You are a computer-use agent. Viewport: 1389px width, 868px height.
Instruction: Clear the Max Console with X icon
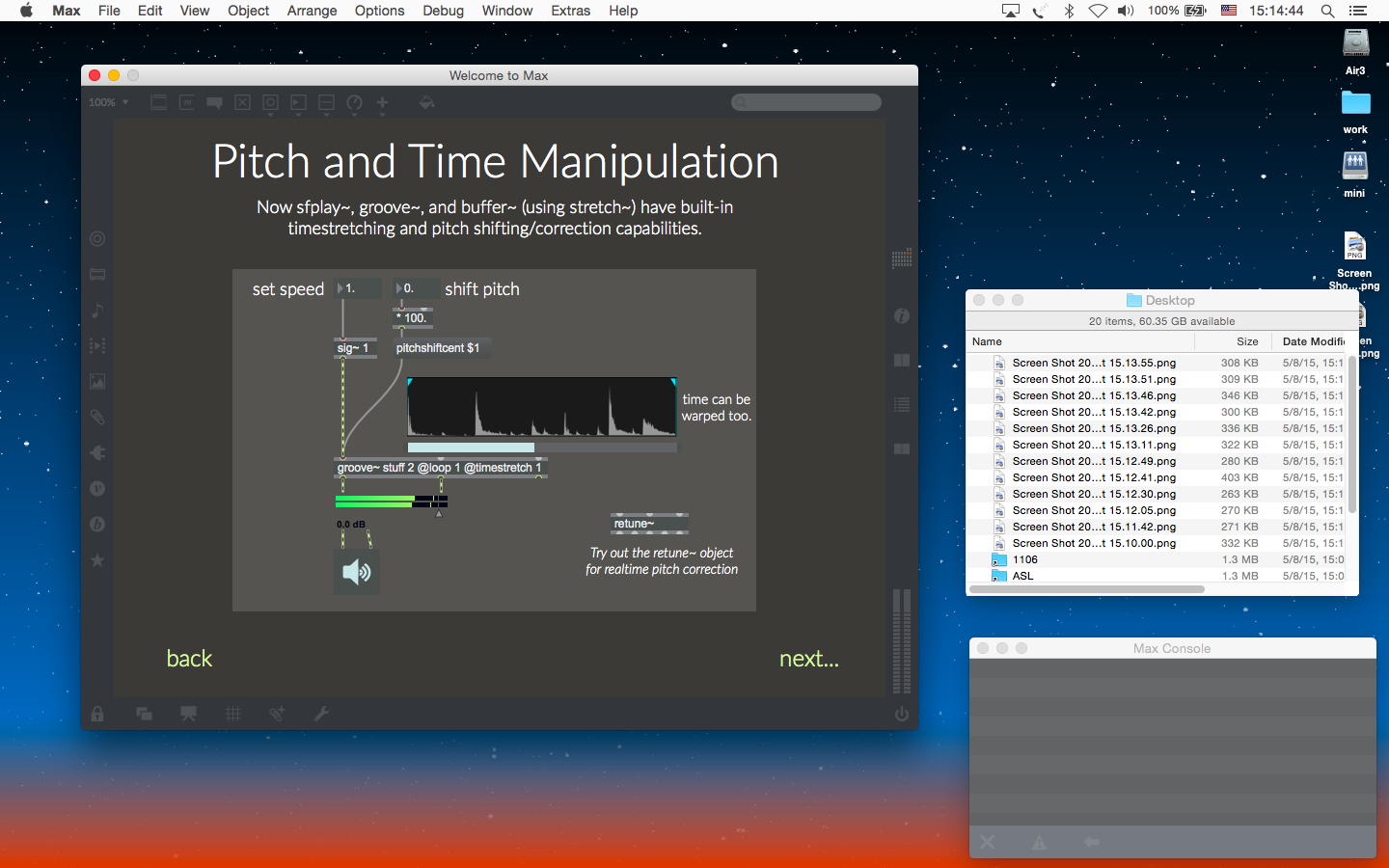987,842
